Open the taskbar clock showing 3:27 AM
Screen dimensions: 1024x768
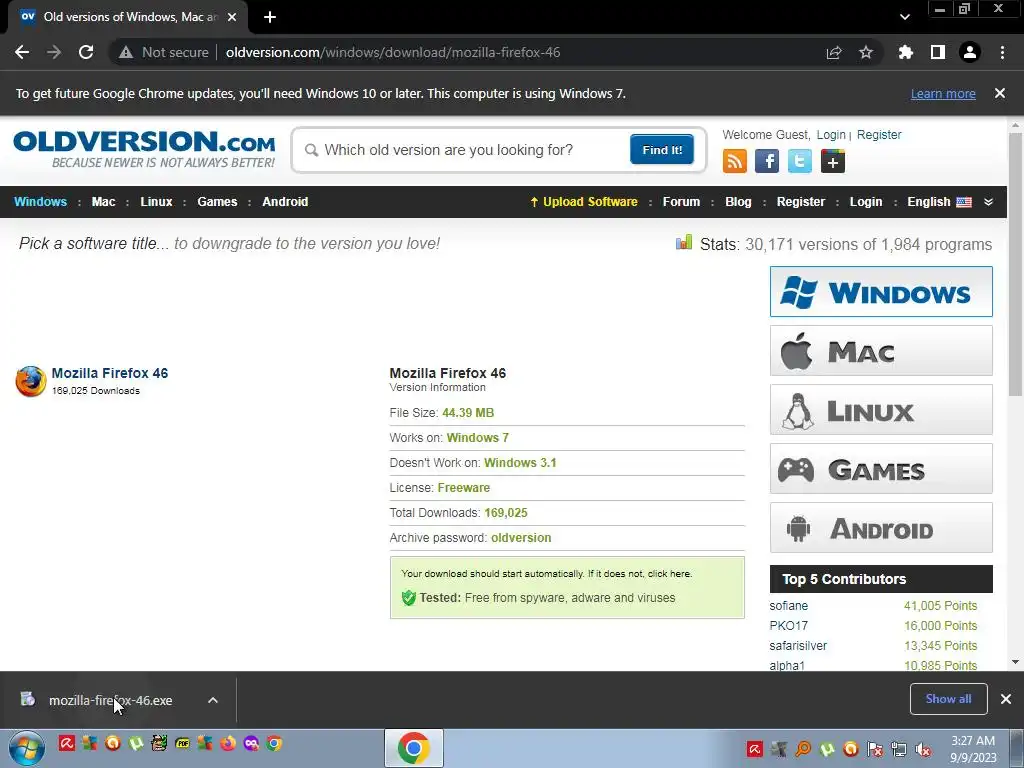(x=973, y=749)
